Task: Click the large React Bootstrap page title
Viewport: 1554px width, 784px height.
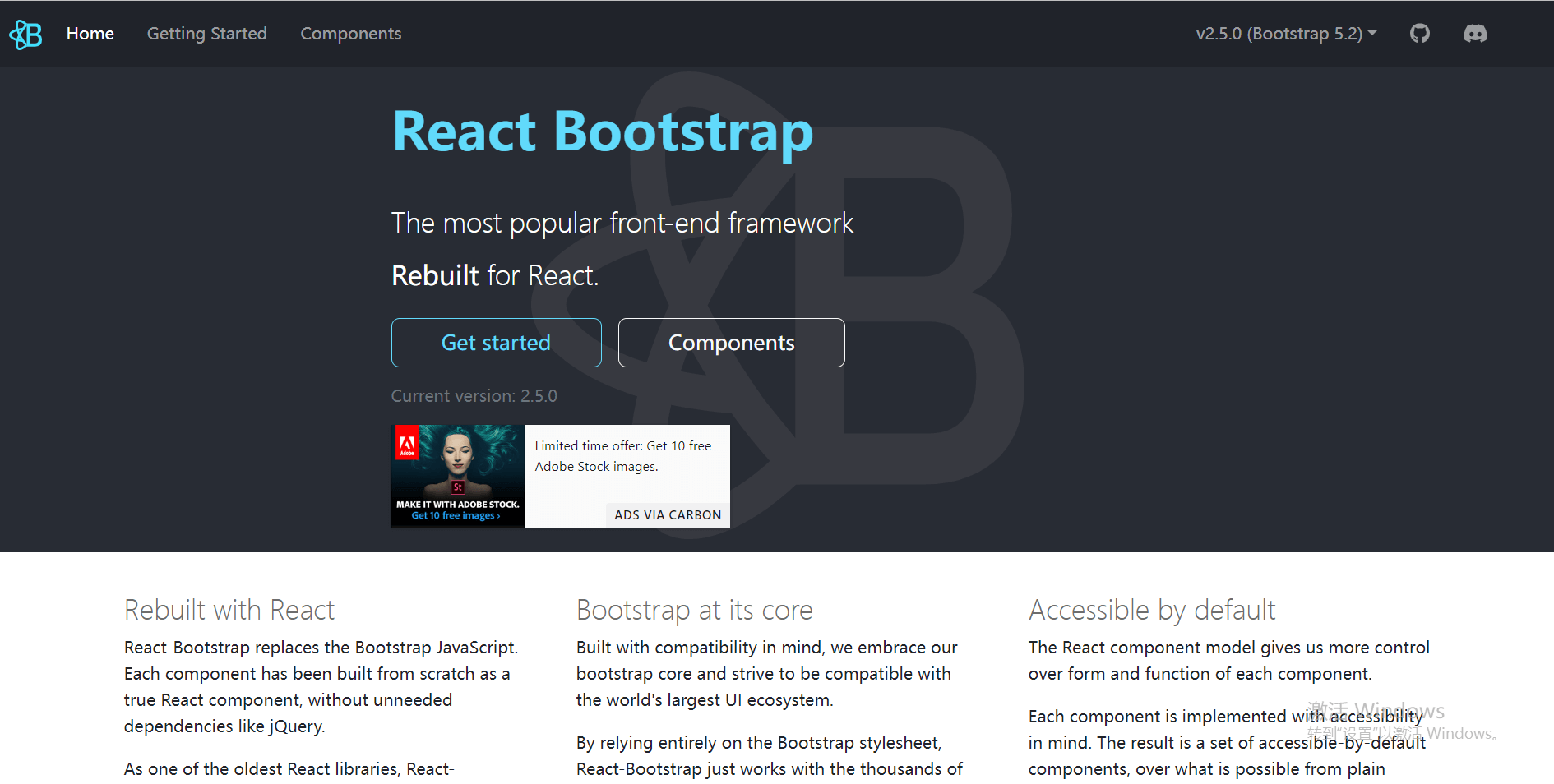Action: pyautogui.click(x=601, y=131)
